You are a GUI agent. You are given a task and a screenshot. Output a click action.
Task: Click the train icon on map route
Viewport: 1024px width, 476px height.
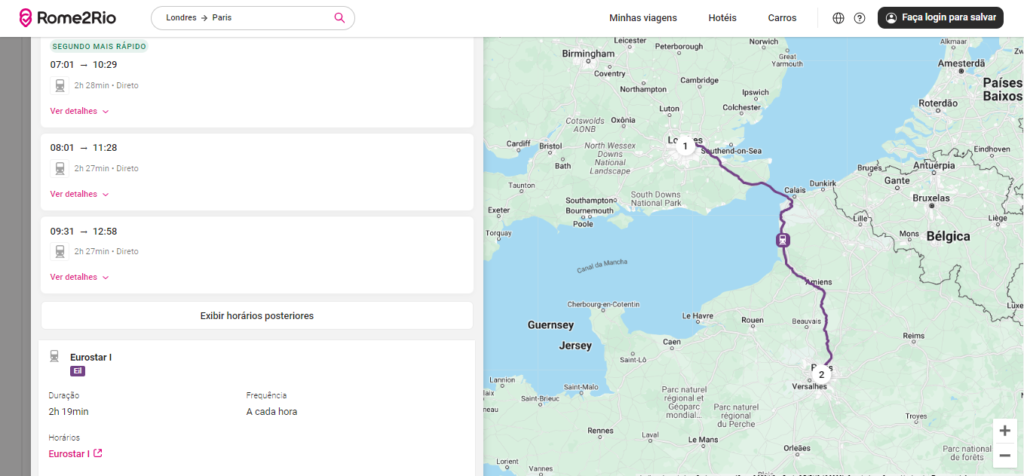click(x=782, y=239)
